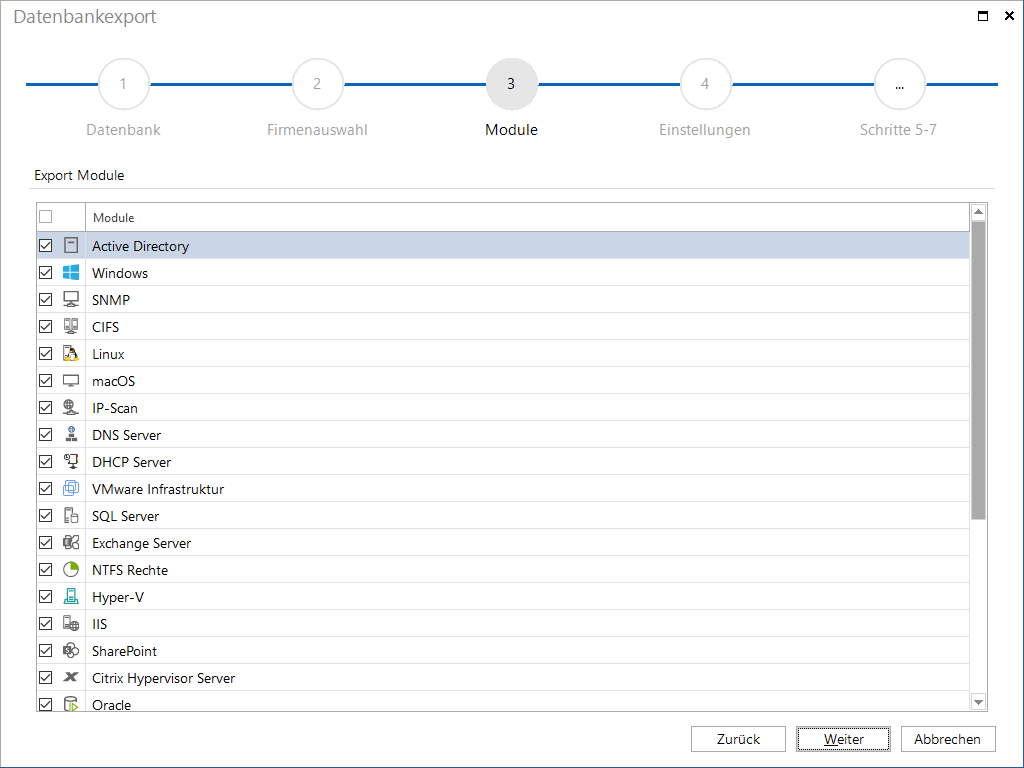Uncheck the Windows module checkbox
The image size is (1024, 768).
click(46, 272)
